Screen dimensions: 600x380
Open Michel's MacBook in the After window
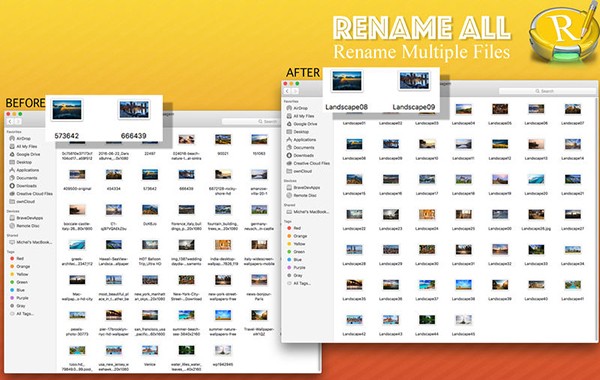pyautogui.click(x=308, y=212)
